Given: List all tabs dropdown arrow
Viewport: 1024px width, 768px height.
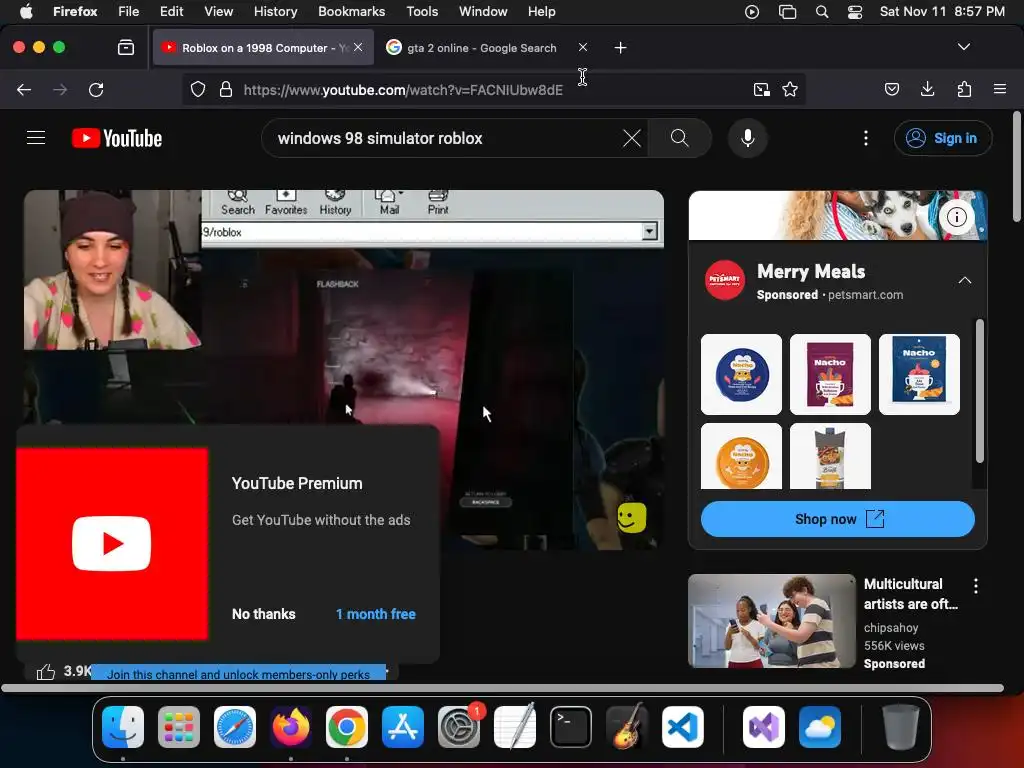Looking at the screenshot, I should (x=964, y=47).
